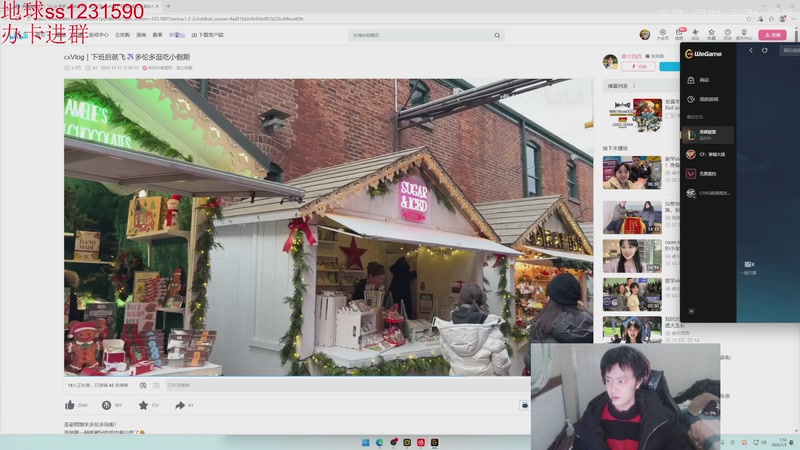This screenshot has height=450, width=800.
Task: Click the video title cAVlog text
Action: point(127,57)
